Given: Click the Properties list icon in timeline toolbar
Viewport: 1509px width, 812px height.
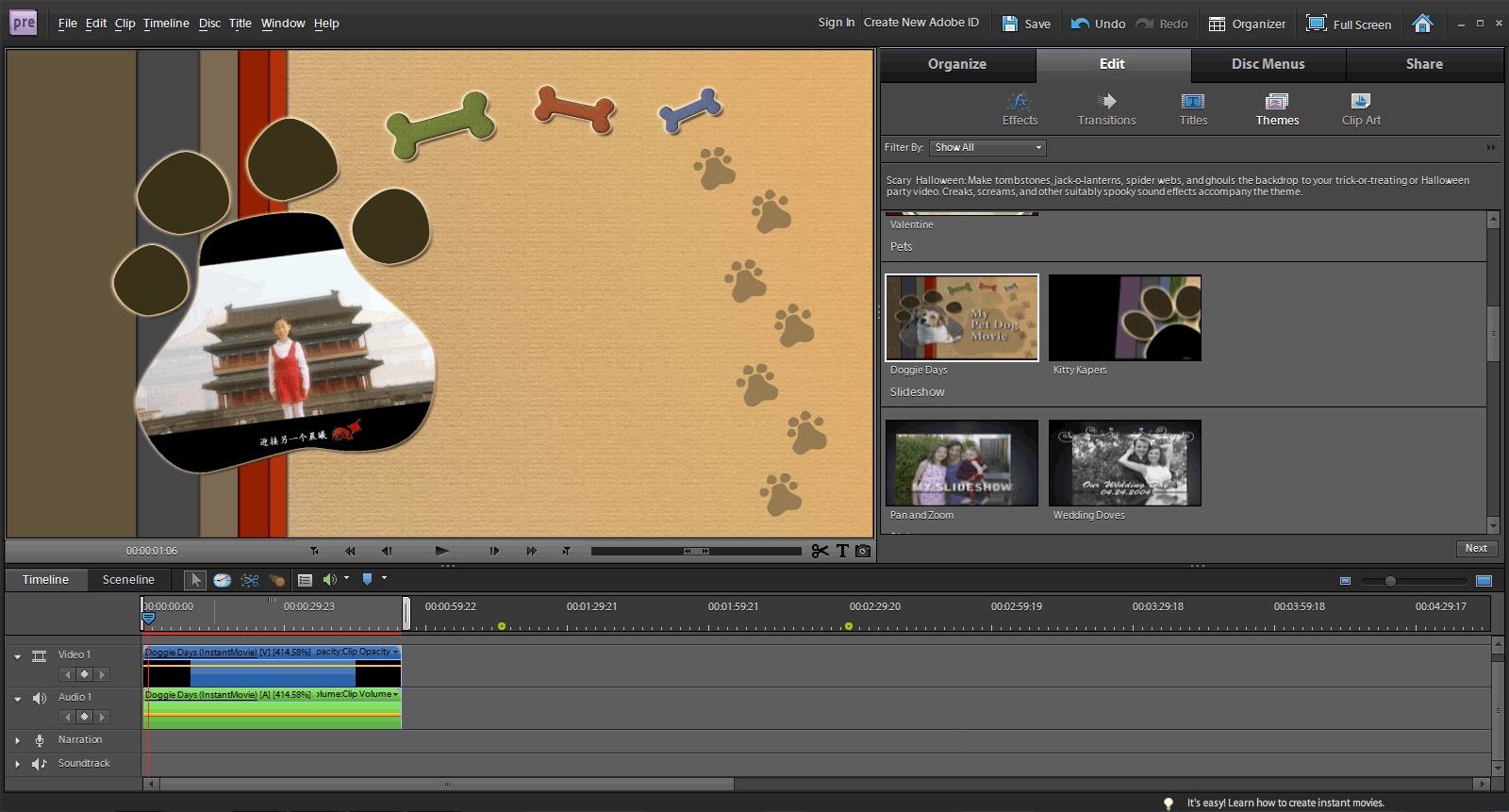Looking at the screenshot, I should 305,580.
